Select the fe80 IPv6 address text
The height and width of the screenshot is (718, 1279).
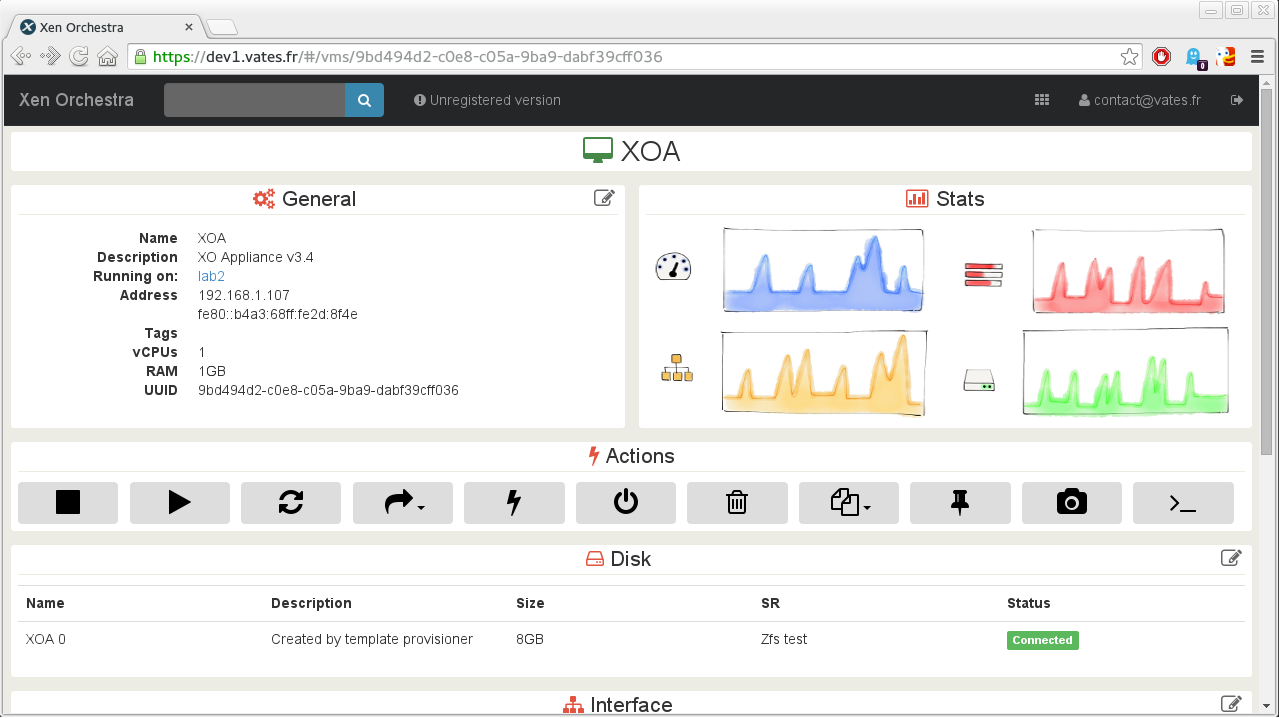tap(278, 314)
